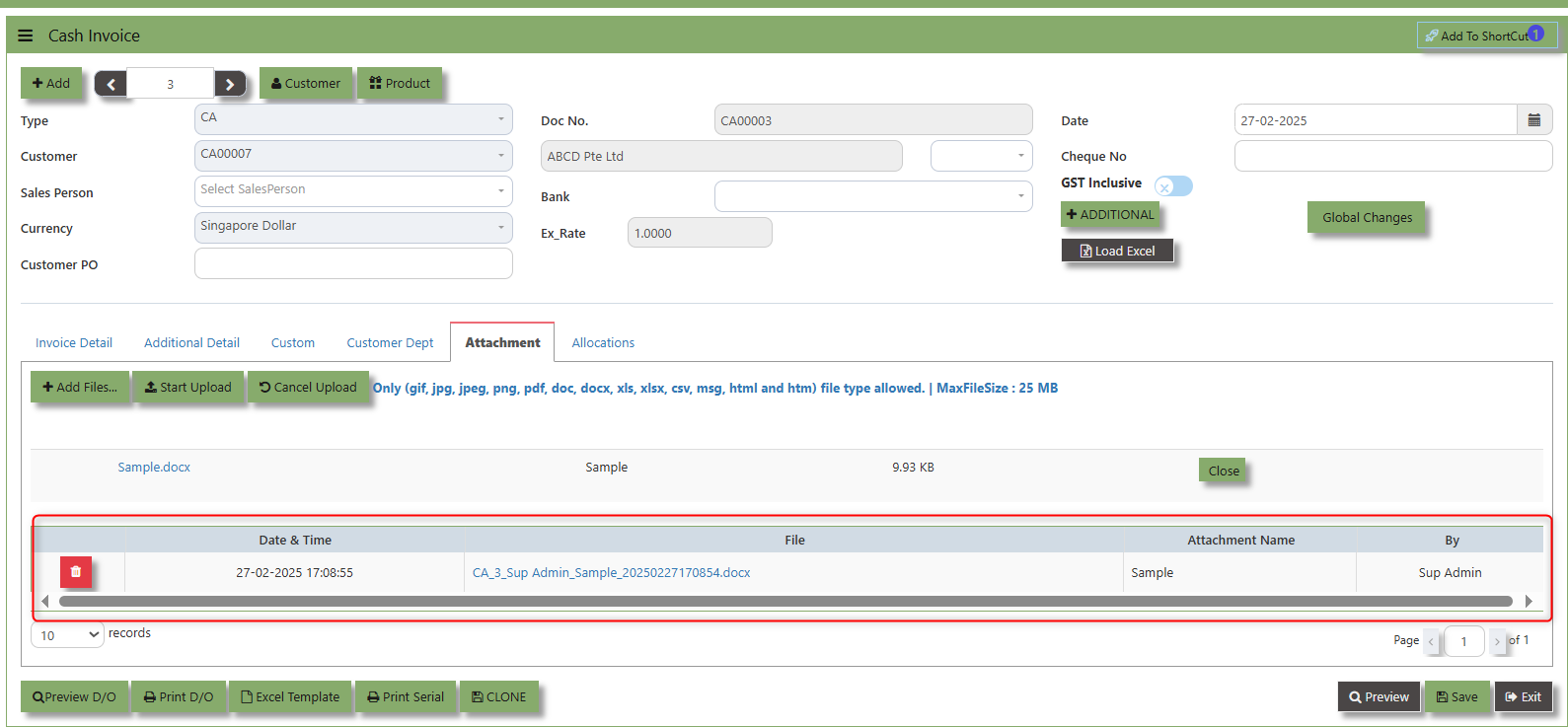Click the Preview button
Image resolution: width=1568 pixels, height=727 pixels.
coord(1379,696)
